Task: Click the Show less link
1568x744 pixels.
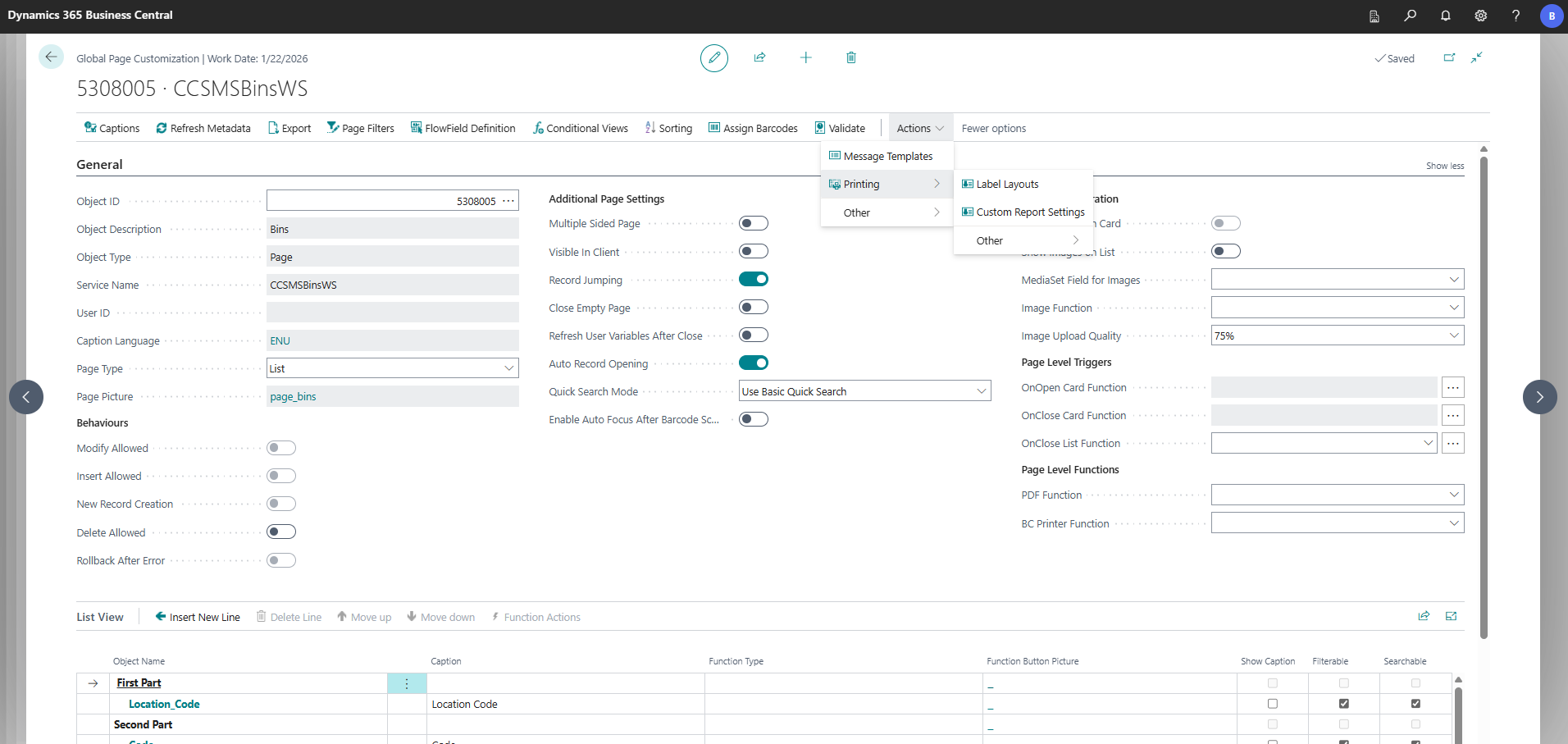Action: coord(1445,166)
